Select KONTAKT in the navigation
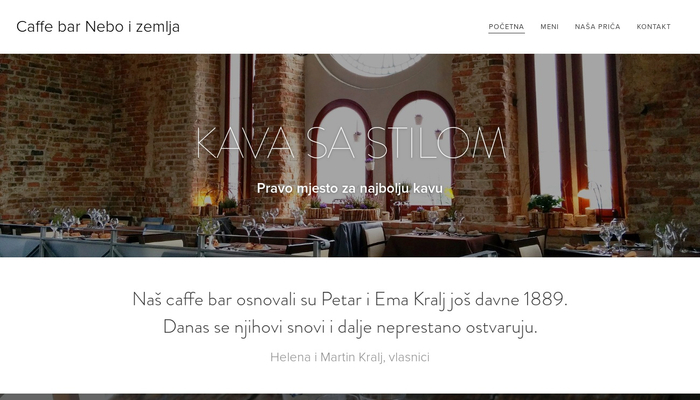The width and height of the screenshot is (700, 400). (x=654, y=27)
